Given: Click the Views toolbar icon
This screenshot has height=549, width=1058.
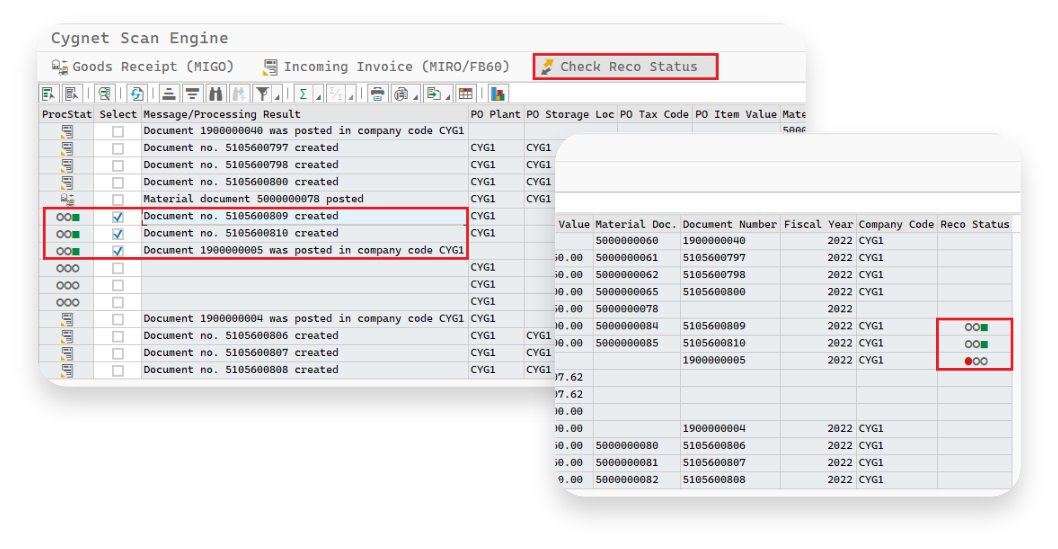Looking at the screenshot, I should [x=401, y=94].
